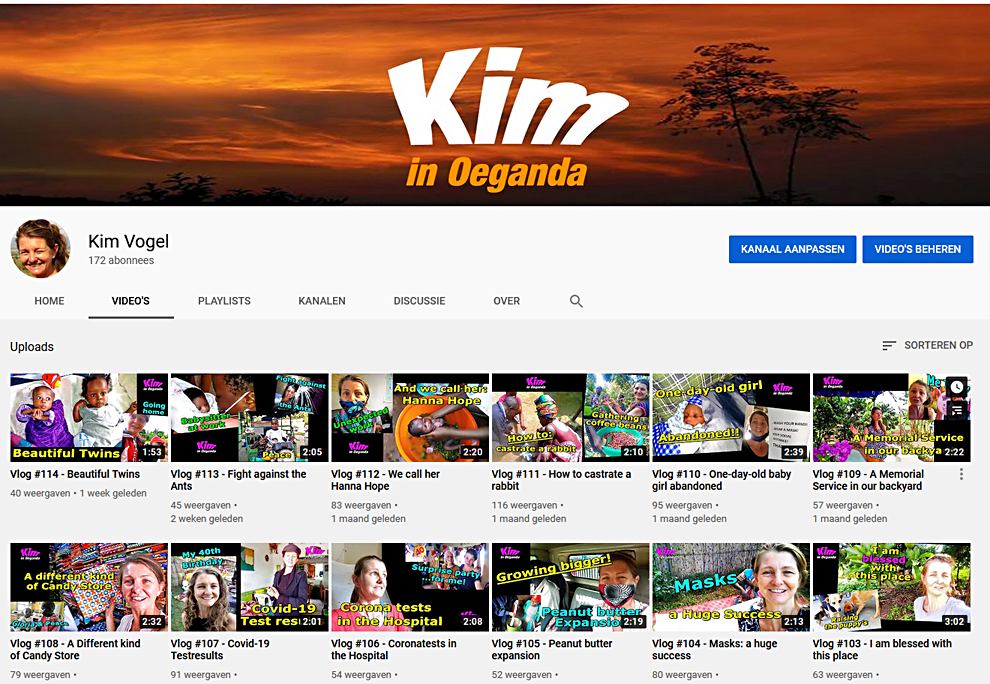Image resolution: width=990 pixels, height=684 pixels.
Task: Play the 'And we call her Hanna Hope' thumbnail
Action: 410,417
